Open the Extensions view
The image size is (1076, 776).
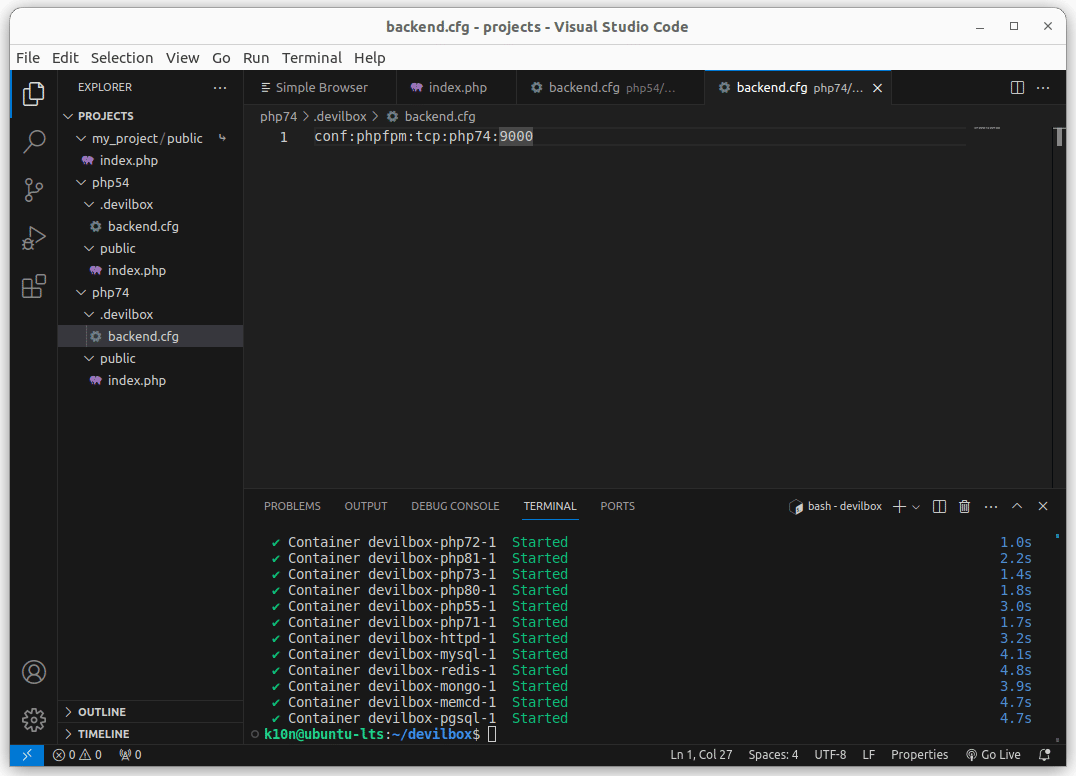[x=34, y=287]
